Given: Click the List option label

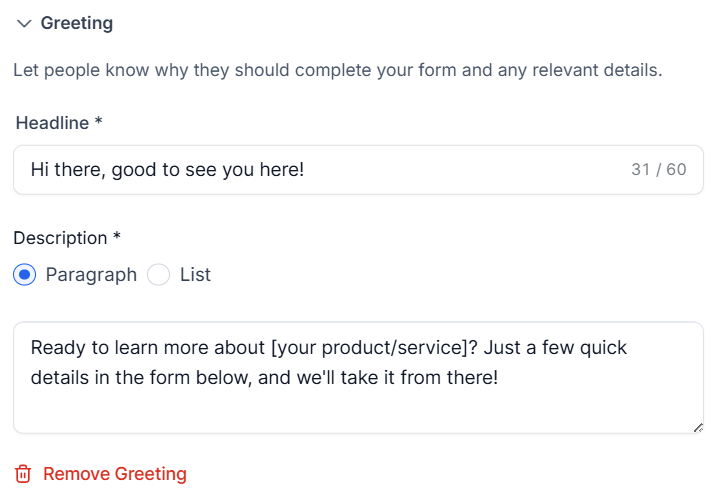Looking at the screenshot, I should coord(195,275).
